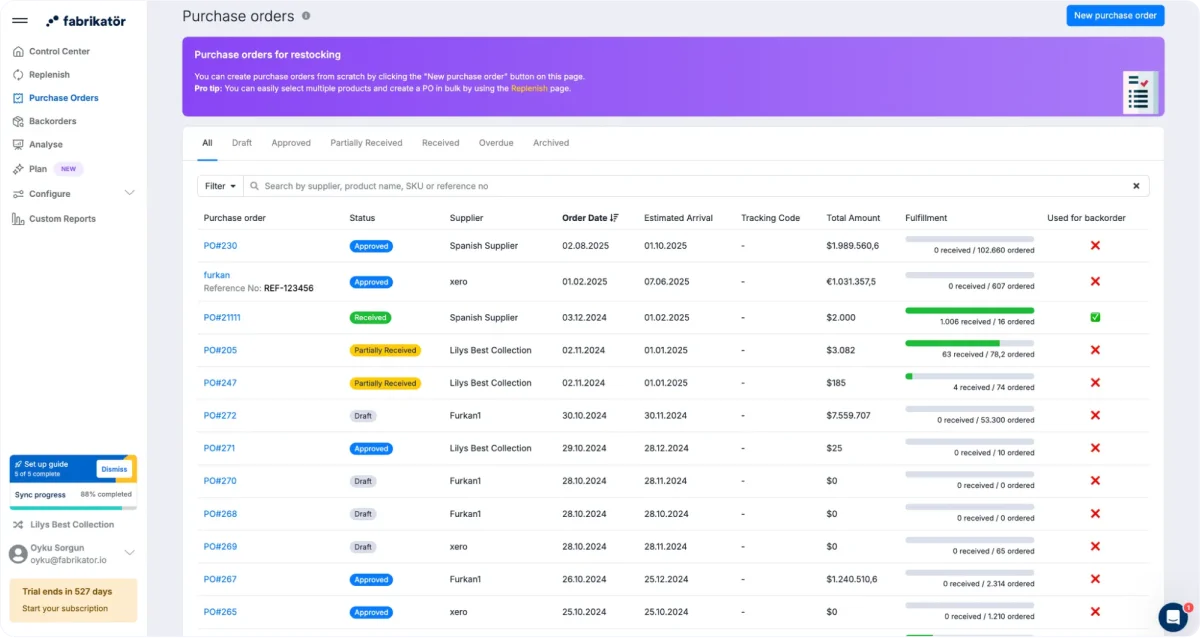This screenshot has width=1200, height=638.
Task: Open the chat support bubble icon
Action: coord(1172,616)
